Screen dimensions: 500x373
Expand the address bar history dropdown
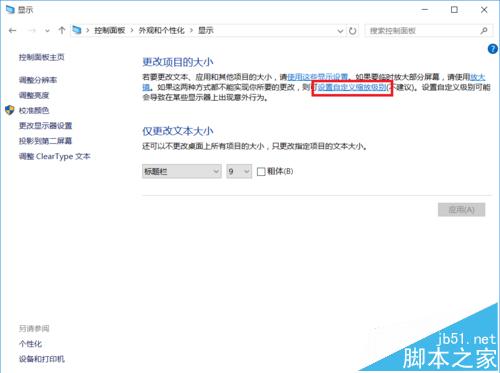tap(340, 31)
